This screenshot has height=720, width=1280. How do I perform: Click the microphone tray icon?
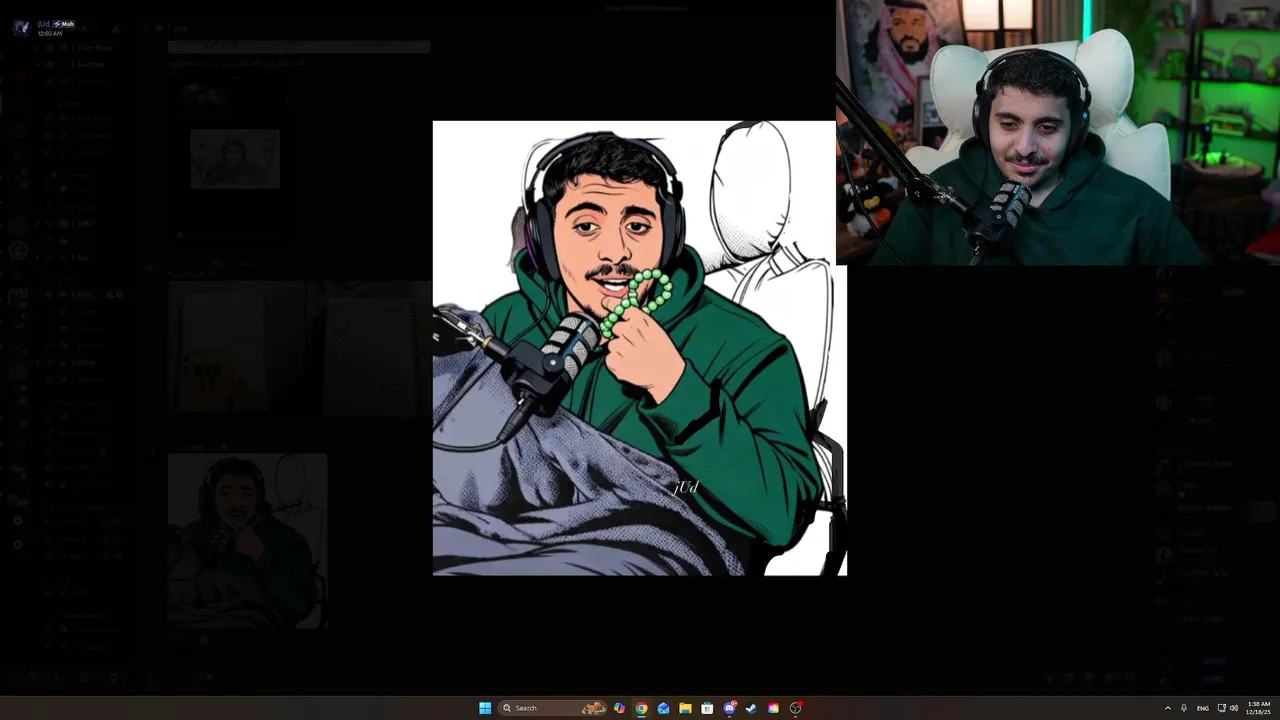click(1184, 708)
